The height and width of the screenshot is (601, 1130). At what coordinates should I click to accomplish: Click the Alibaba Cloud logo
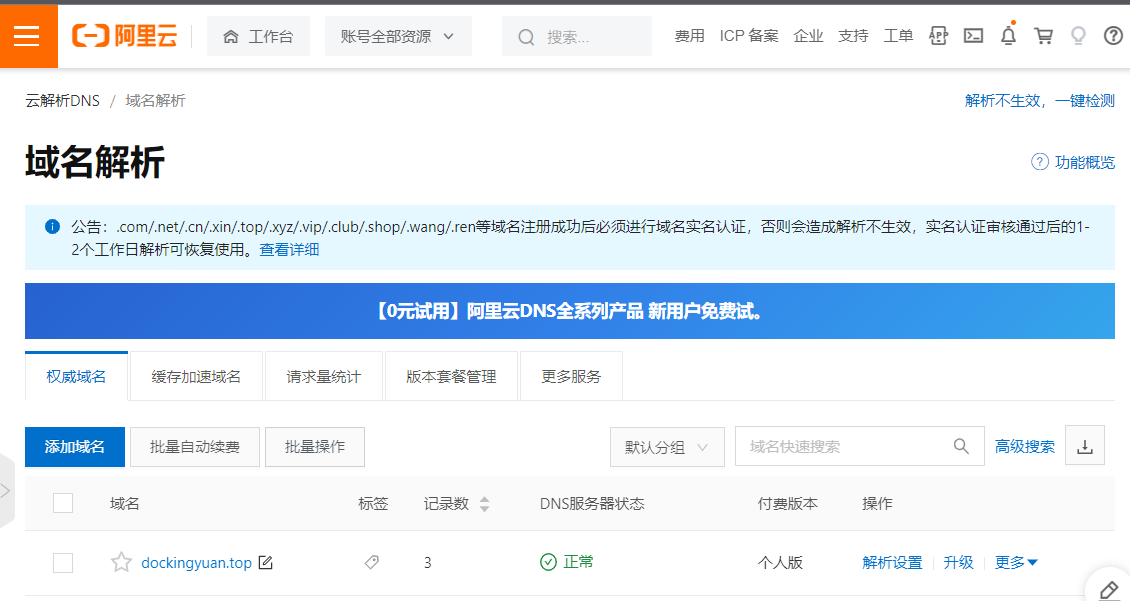124,35
